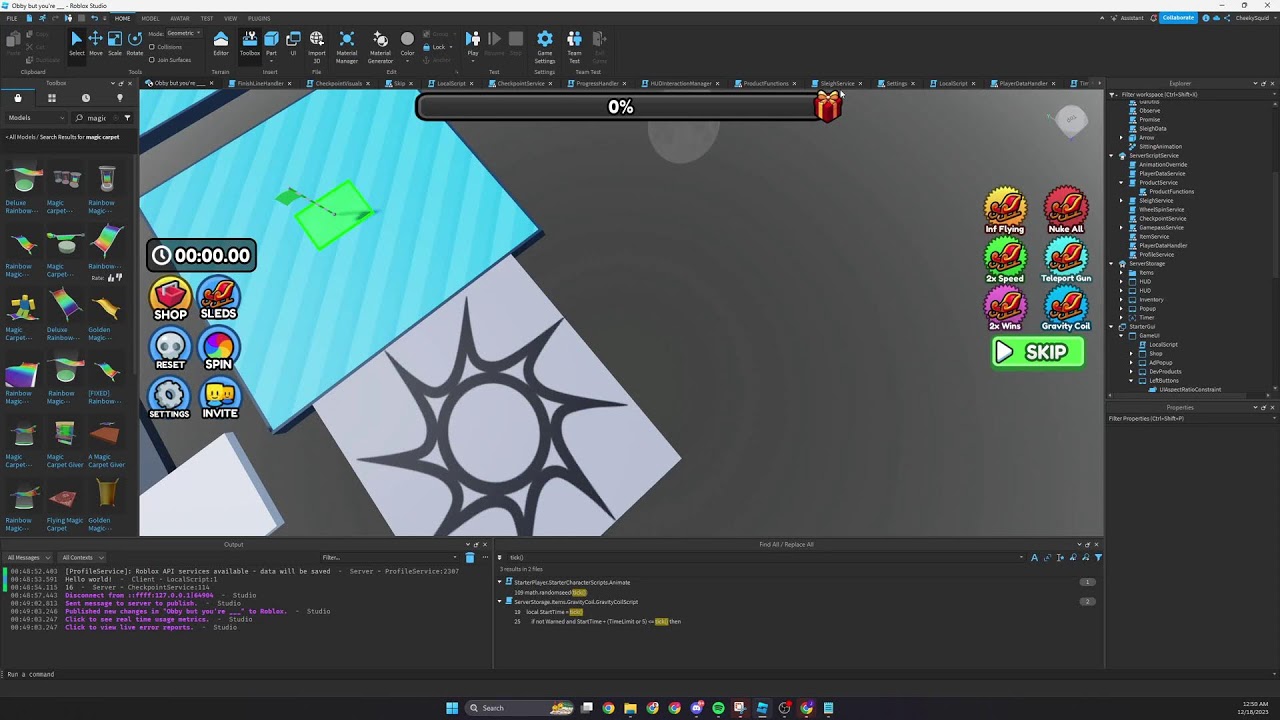Click the green SKIP button
The height and width of the screenshot is (720, 1280).
[x=1038, y=352]
